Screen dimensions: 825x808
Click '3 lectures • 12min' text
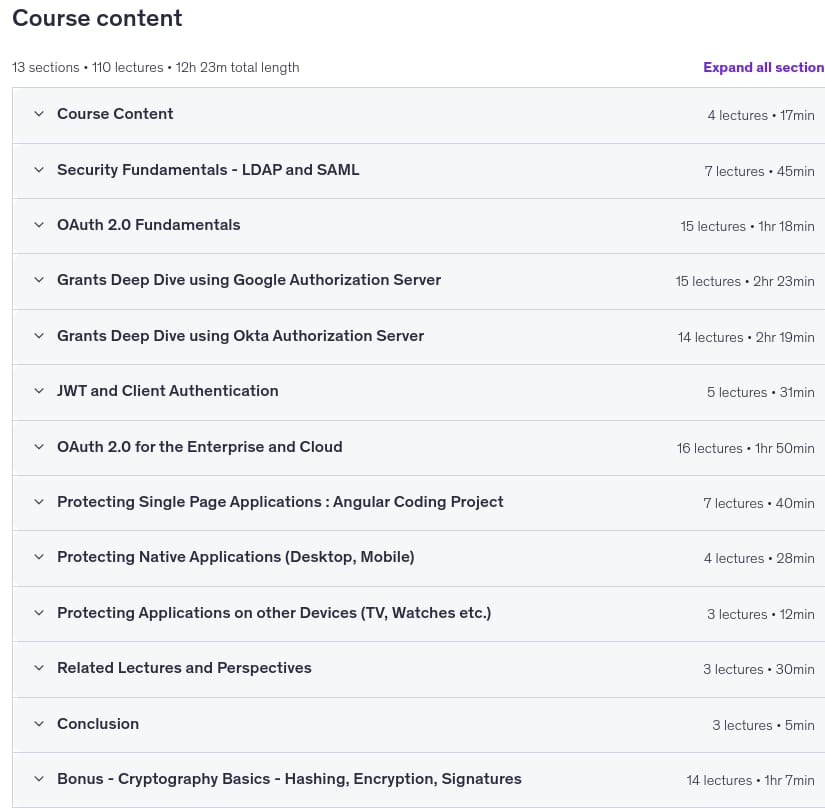click(x=761, y=614)
